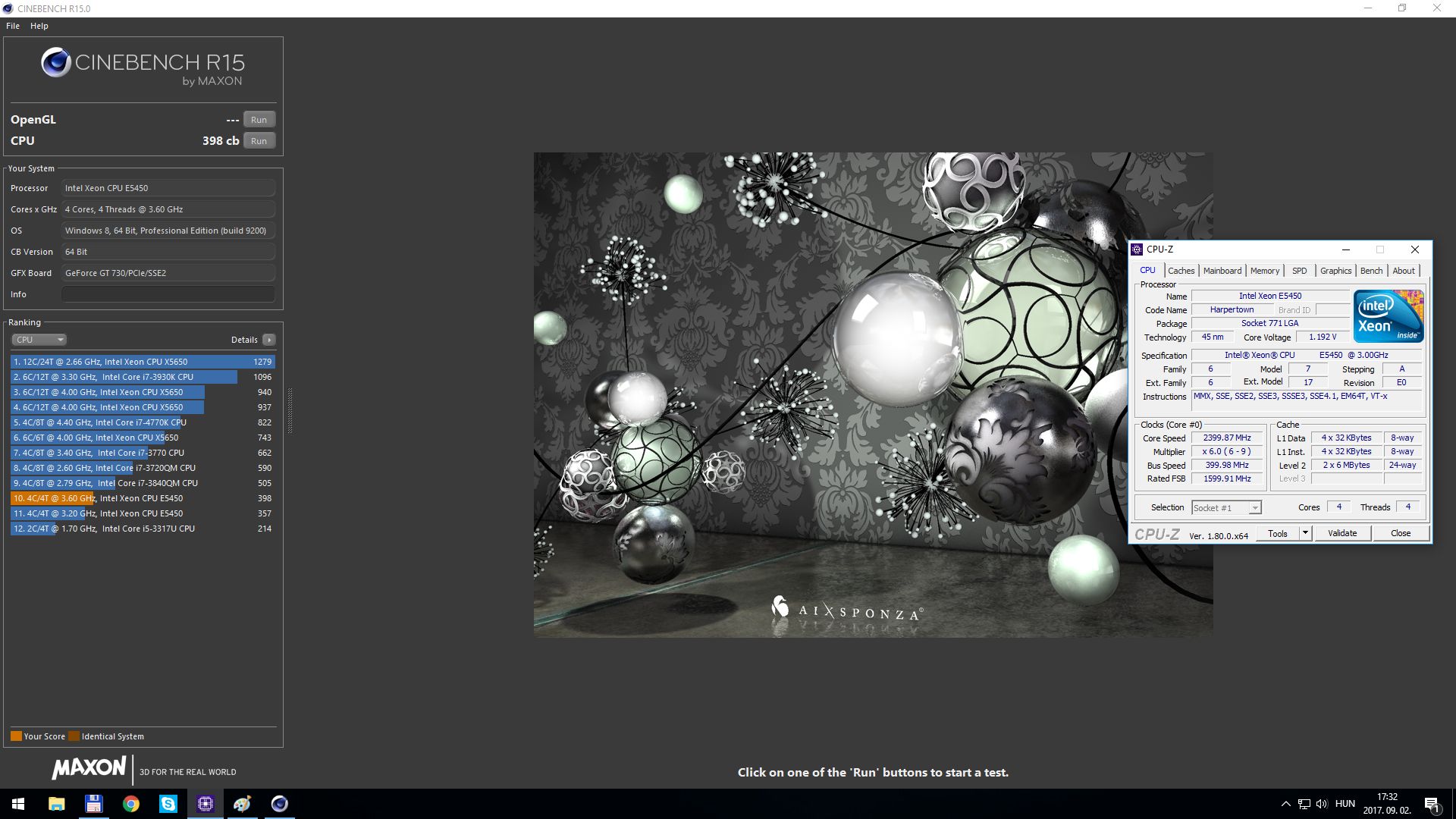Switch to CPU-Z via taskbar icon
The height and width of the screenshot is (819, 1456).
coord(205,804)
